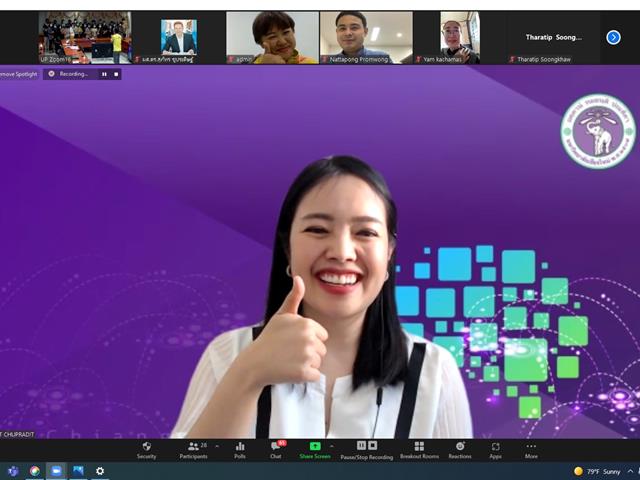
Task: Open the Reactions menu
Action: pyautogui.click(x=460, y=451)
